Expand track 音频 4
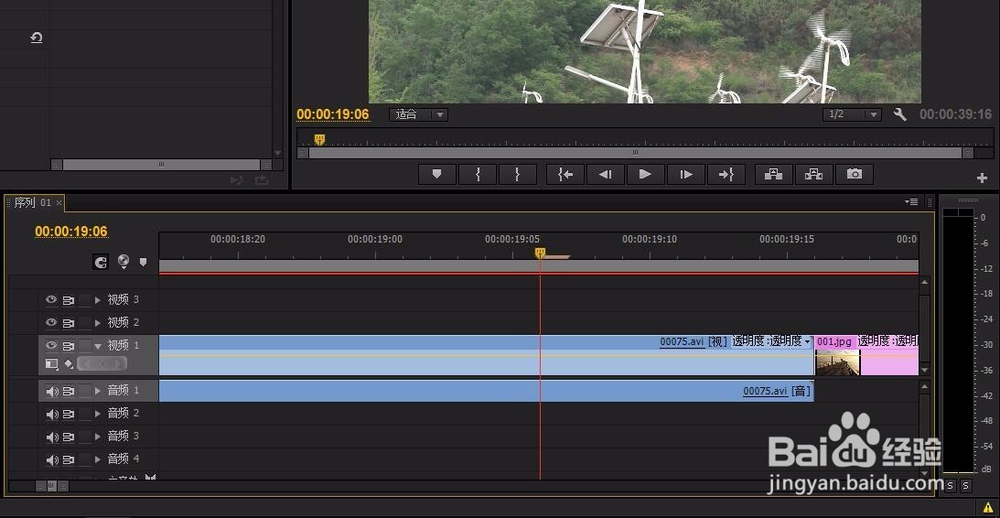This screenshot has width=1000, height=518. click(98, 460)
